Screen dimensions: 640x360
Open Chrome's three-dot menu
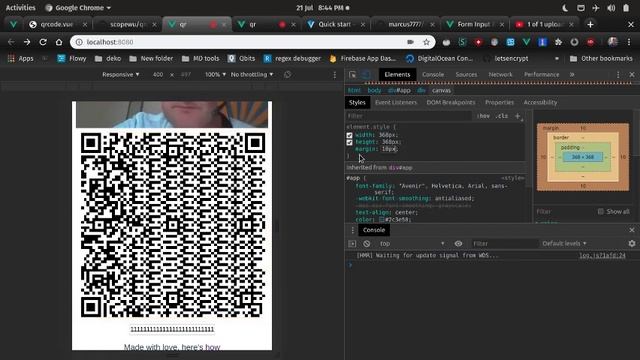(x=629, y=42)
